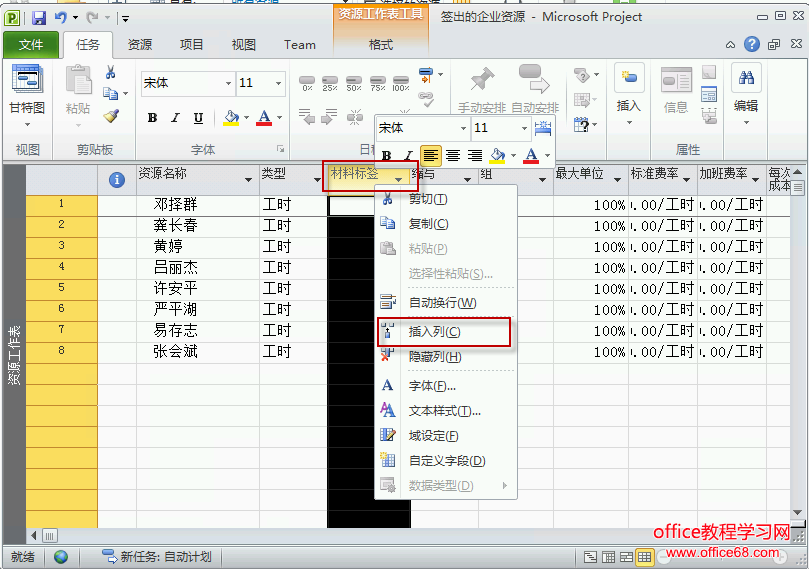Open ribbon font size 11 dropdown
Image resolution: width=809 pixels, height=569 pixels.
coord(278,83)
